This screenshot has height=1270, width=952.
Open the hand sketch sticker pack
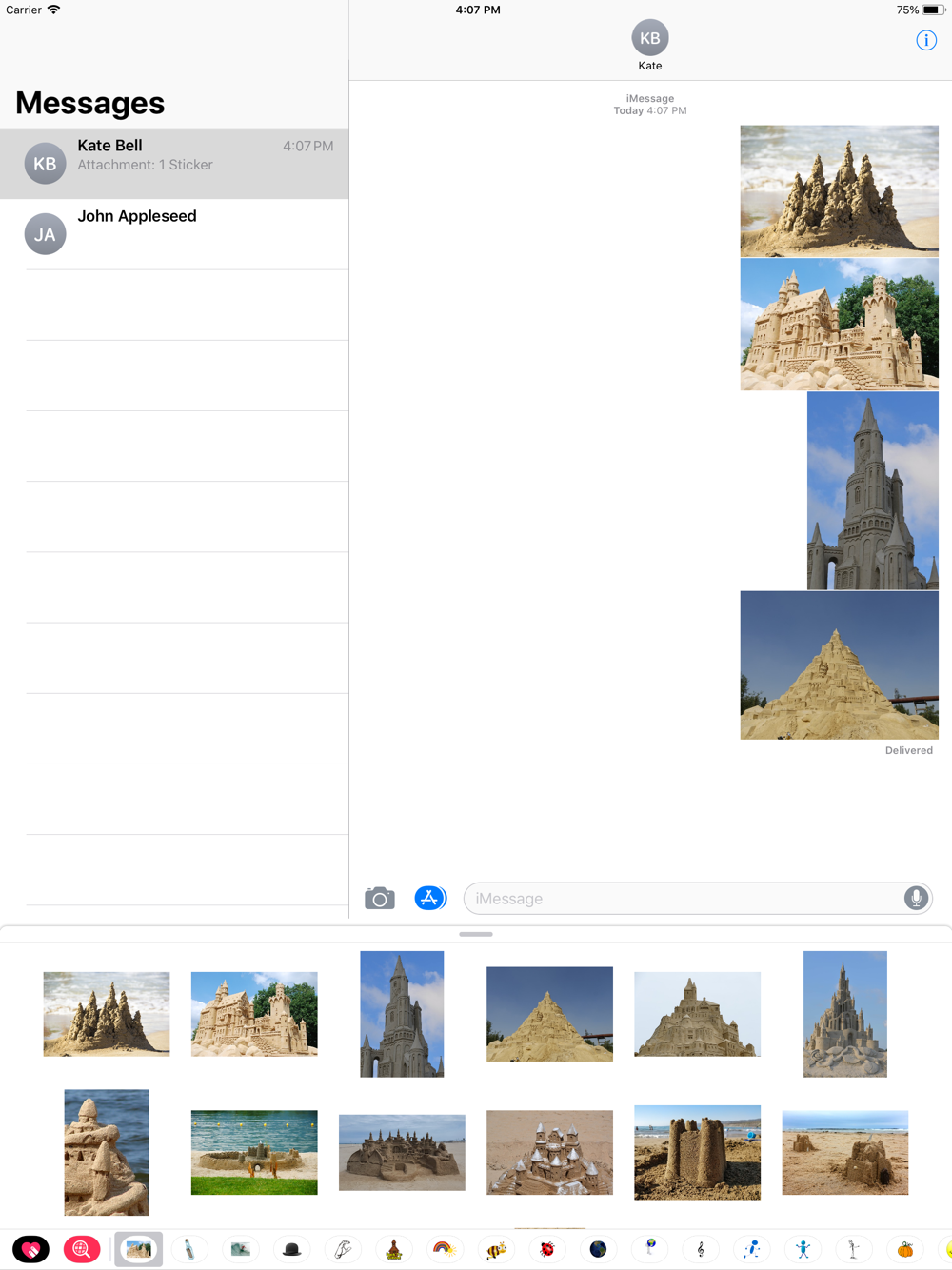343,1249
